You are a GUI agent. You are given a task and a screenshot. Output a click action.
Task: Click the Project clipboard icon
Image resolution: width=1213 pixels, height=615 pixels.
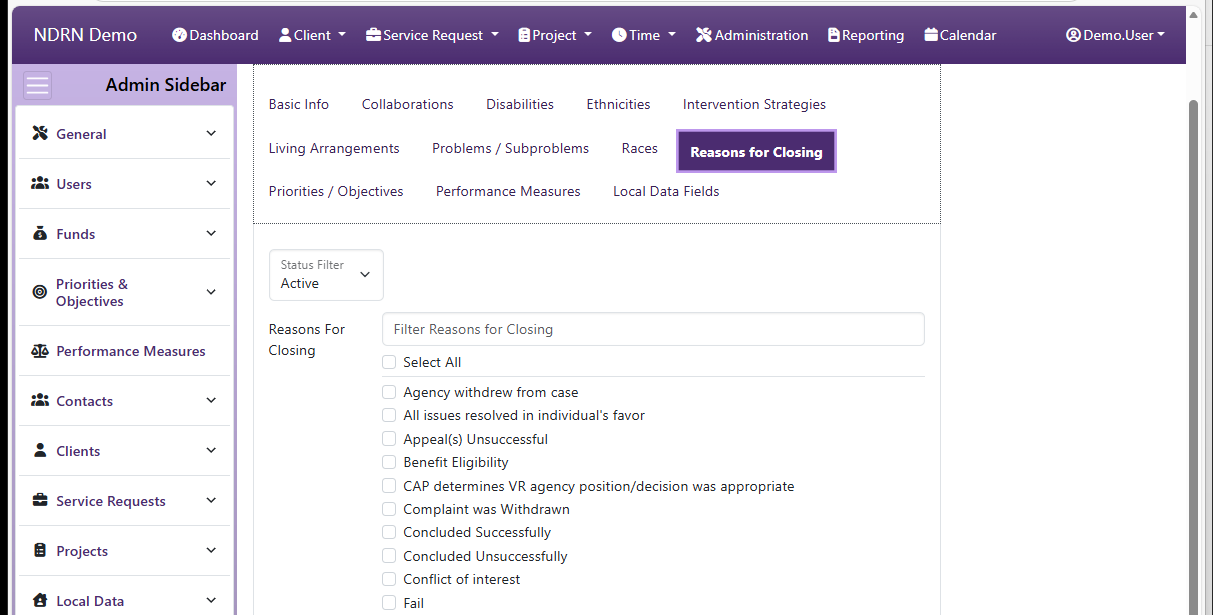[x=524, y=35]
